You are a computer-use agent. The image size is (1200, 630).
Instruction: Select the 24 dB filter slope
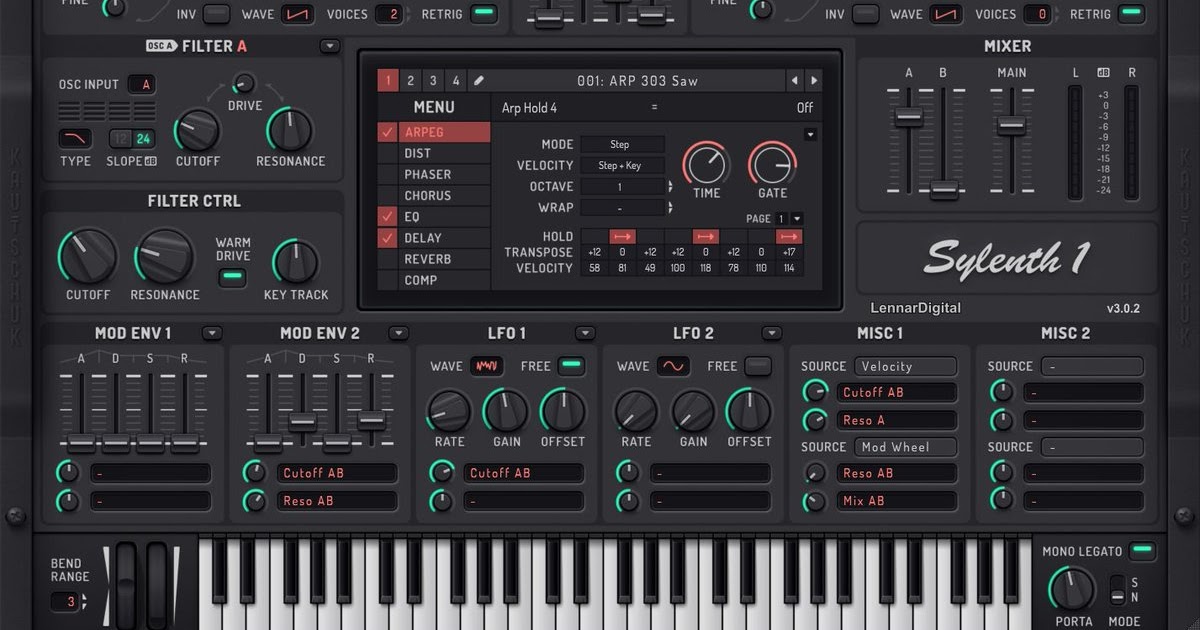click(x=144, y=138)
